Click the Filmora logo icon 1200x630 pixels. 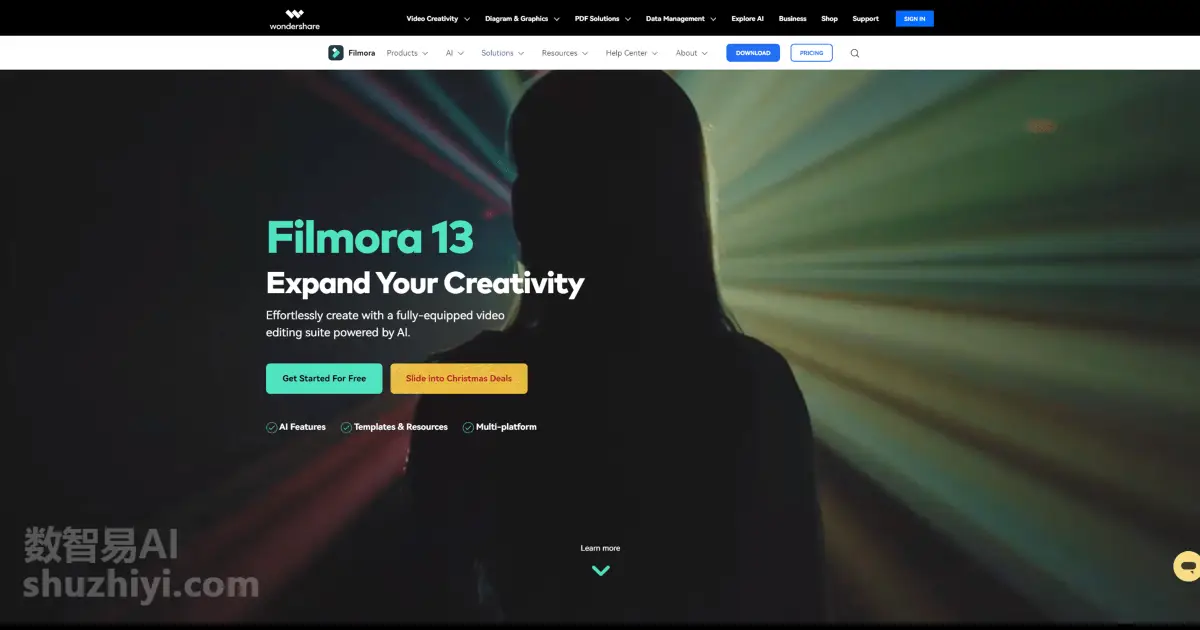[336, 53]
